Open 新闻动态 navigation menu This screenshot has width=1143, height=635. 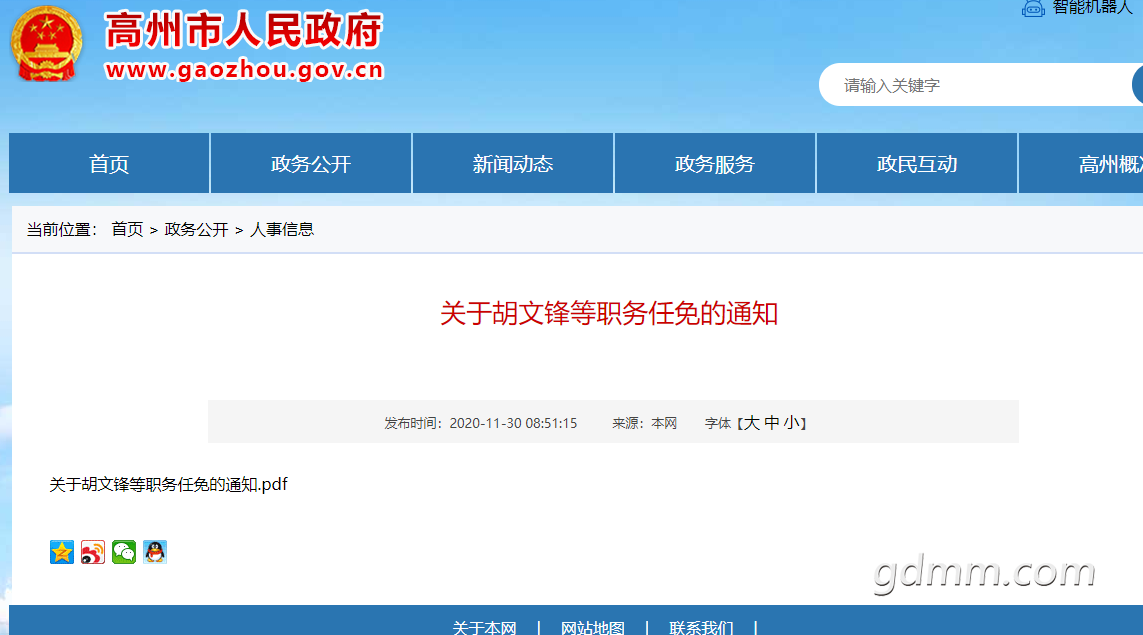click(513, 163)
